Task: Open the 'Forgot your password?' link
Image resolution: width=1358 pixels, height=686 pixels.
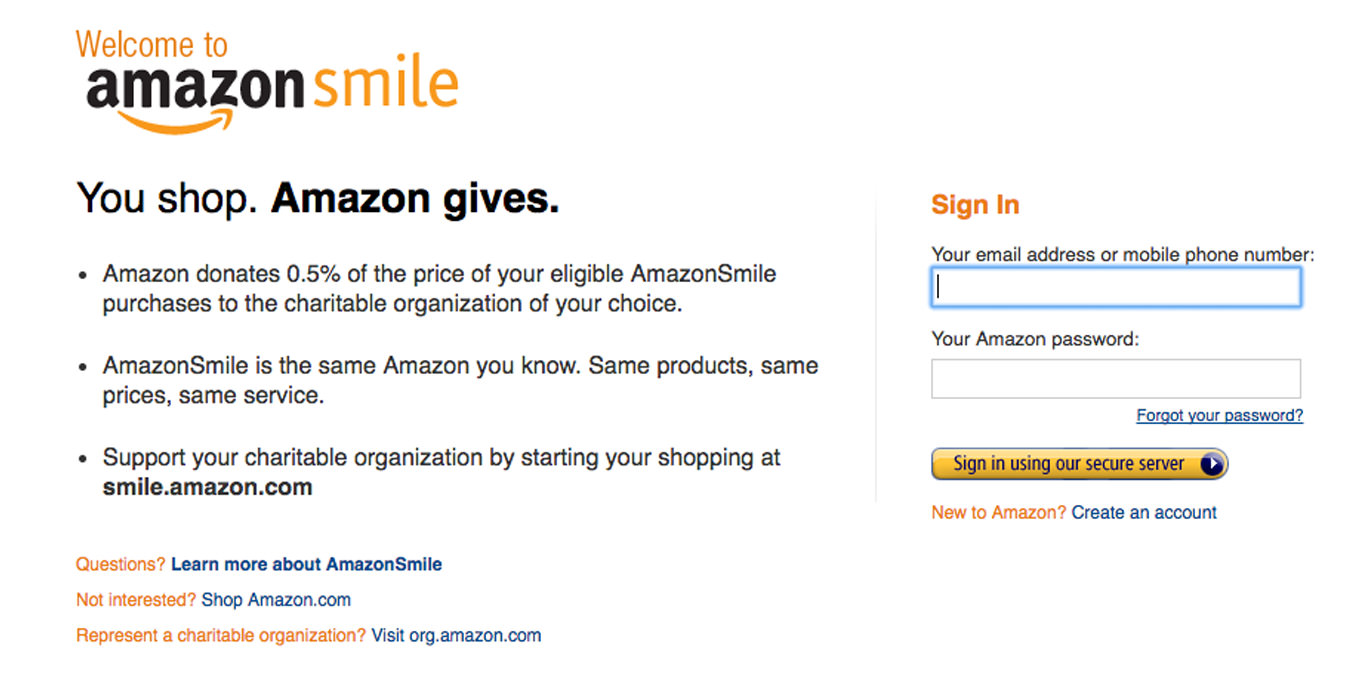Action: click(1219, 416)
